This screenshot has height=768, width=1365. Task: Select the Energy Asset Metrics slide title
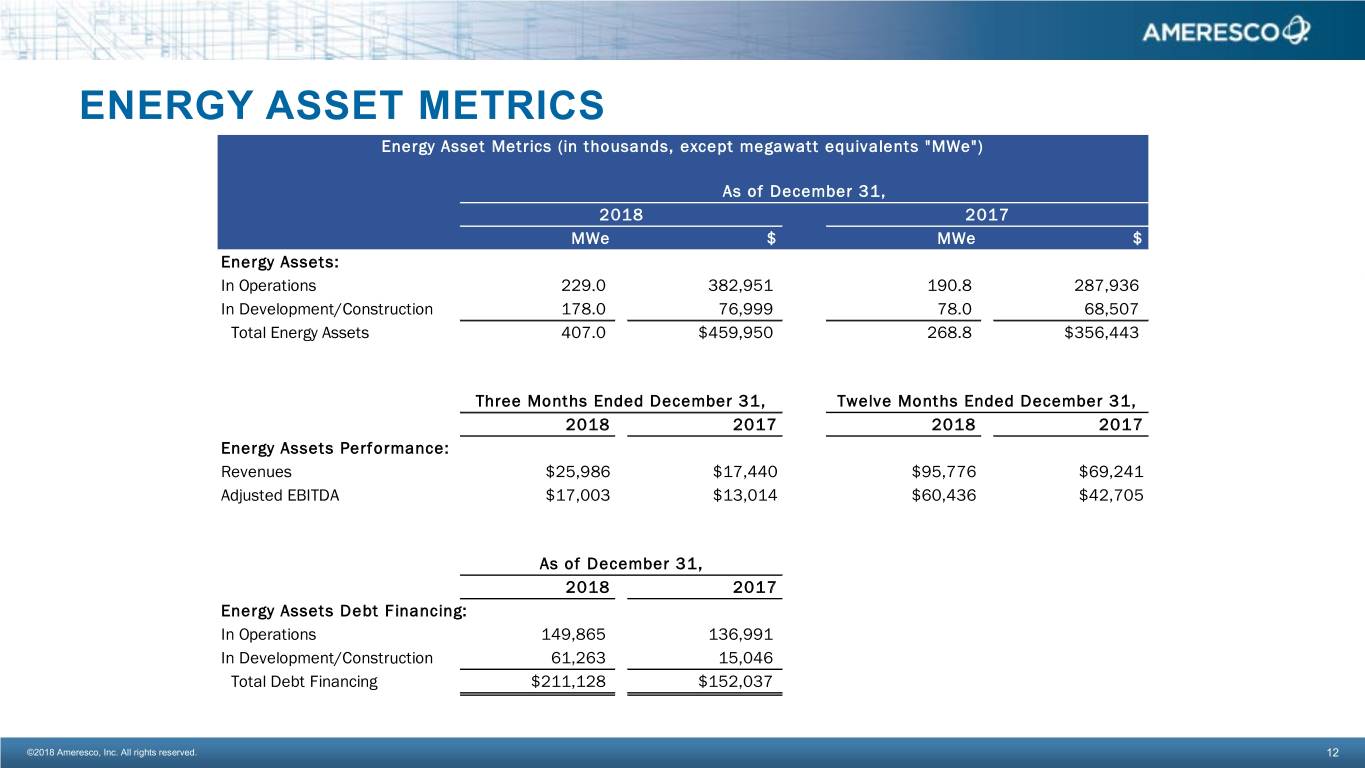pos(342,105)
